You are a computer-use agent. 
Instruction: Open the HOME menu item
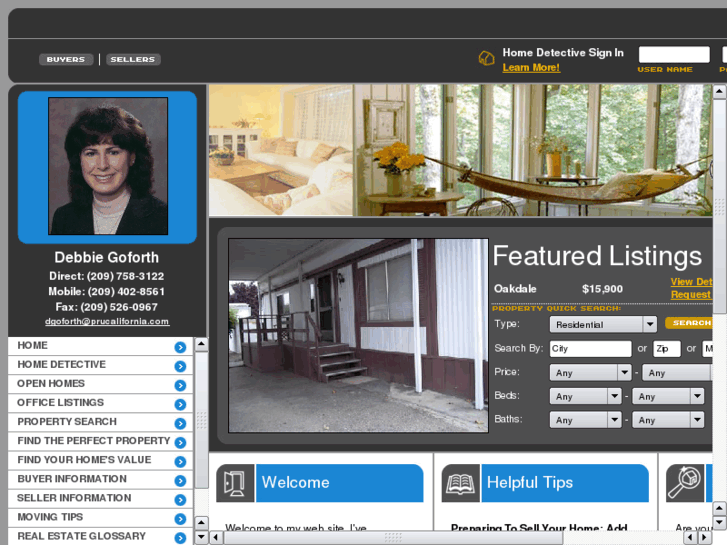(x=100, y=346)
